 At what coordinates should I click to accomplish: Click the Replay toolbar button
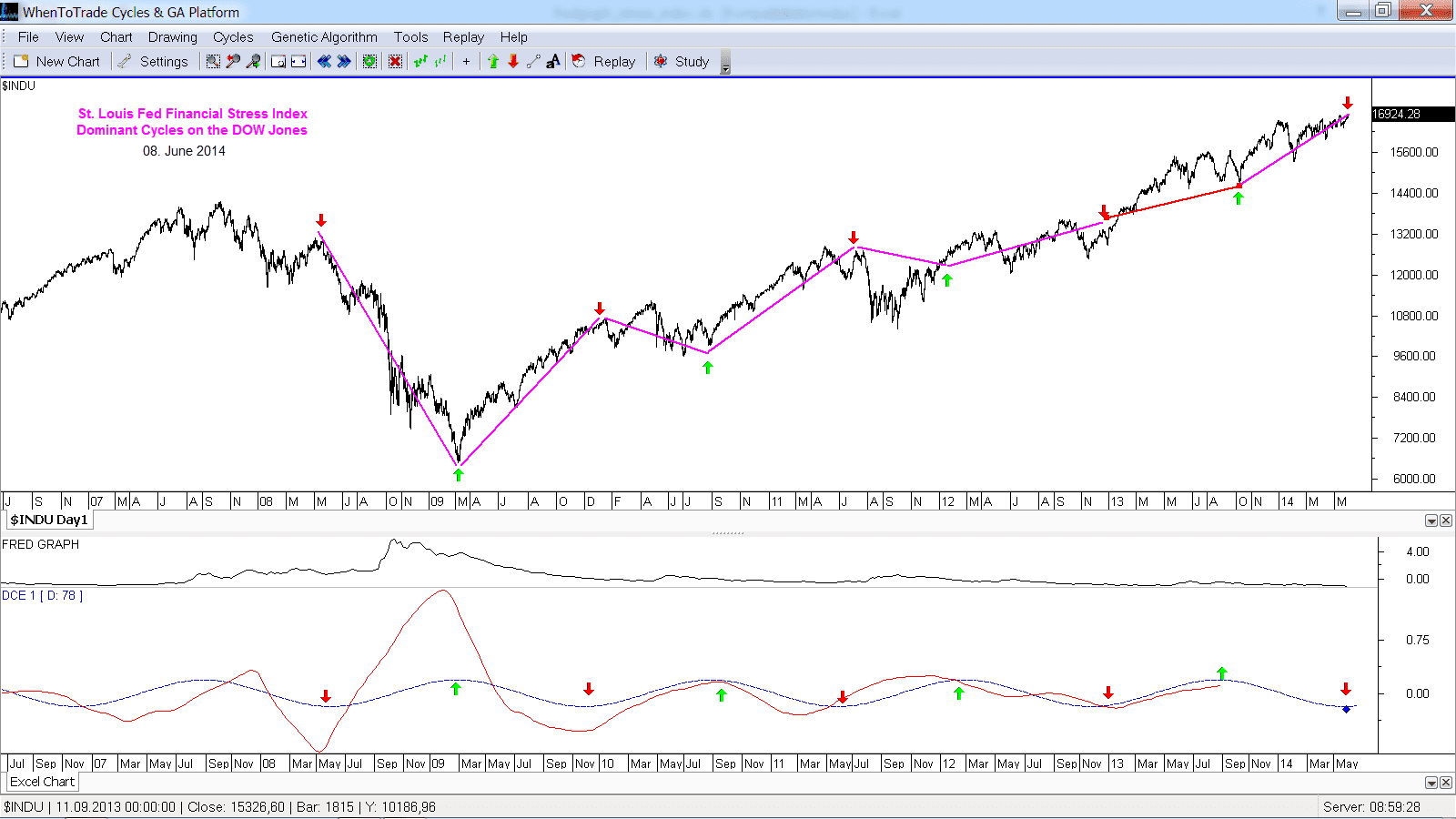pyautogui.click(x=604, y=61)
